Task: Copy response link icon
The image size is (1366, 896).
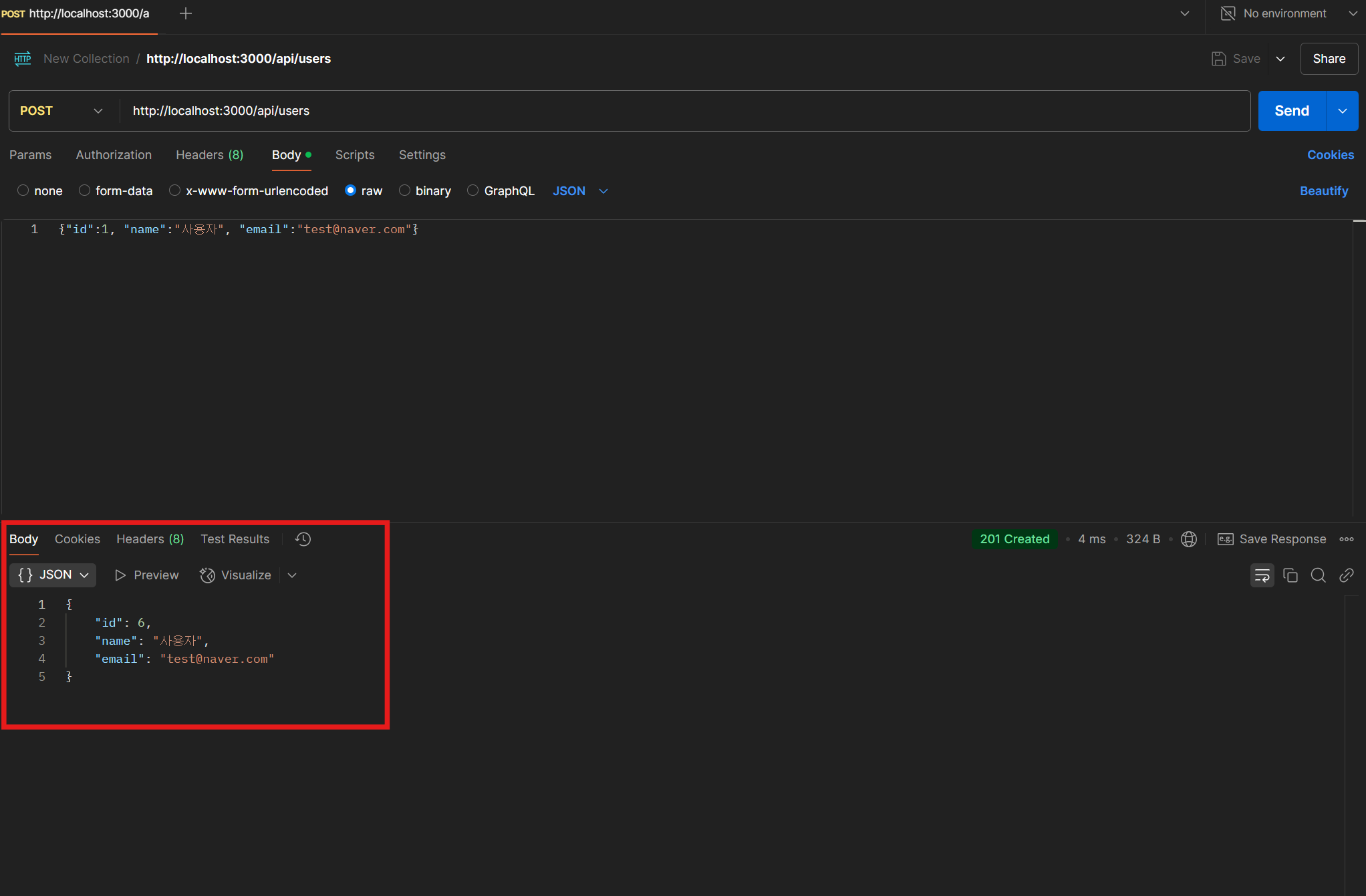Action: coord(1347,575)
